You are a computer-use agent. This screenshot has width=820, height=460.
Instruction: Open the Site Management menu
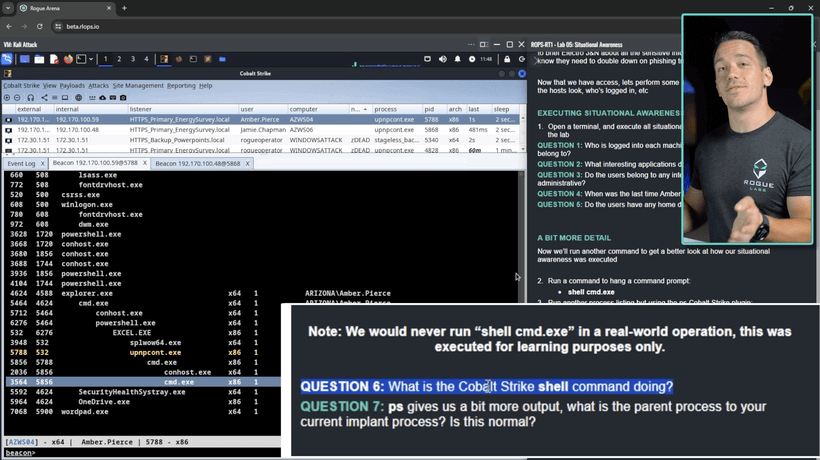[x=138, y=86]
